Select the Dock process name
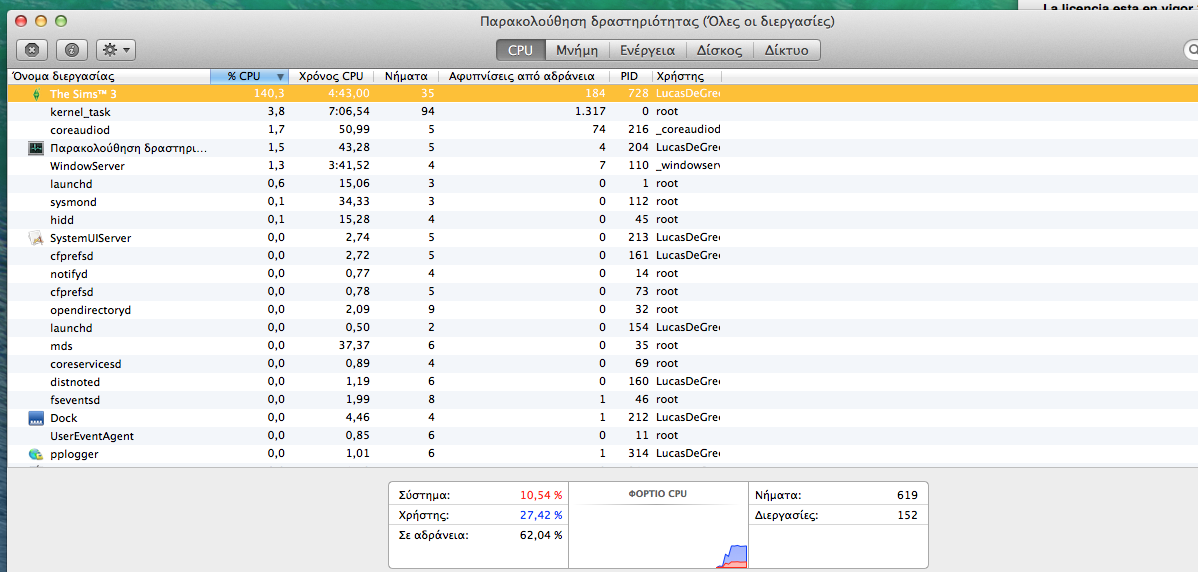Image resolution: width=1198 pixels, height=572 pixels. pyautogui.click(x=64, y=418)
